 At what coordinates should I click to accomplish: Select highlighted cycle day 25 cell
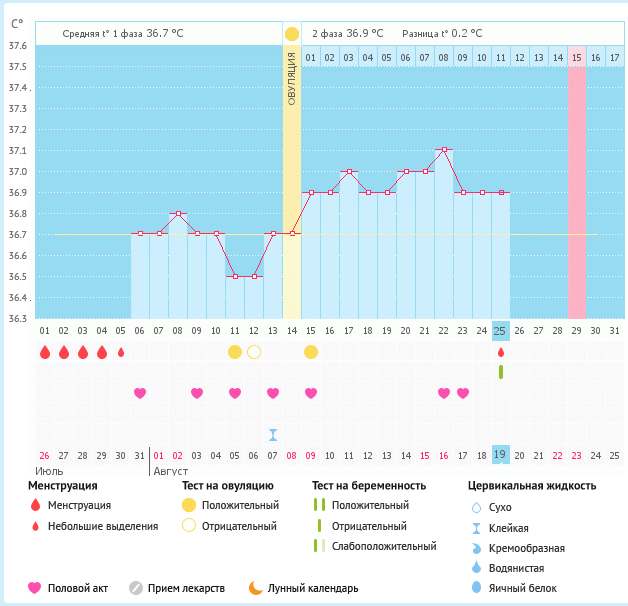tap(501, 330)
